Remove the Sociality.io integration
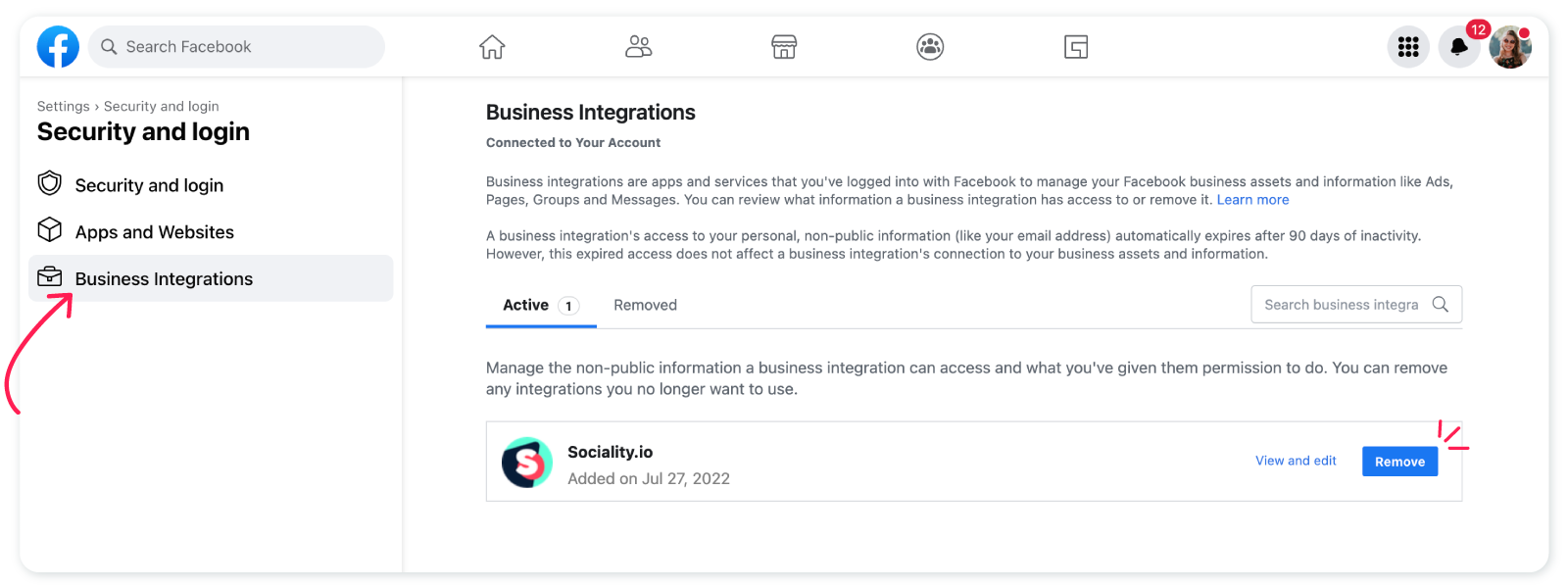This screenshot has width=1568, height=588. (1399, 462)
